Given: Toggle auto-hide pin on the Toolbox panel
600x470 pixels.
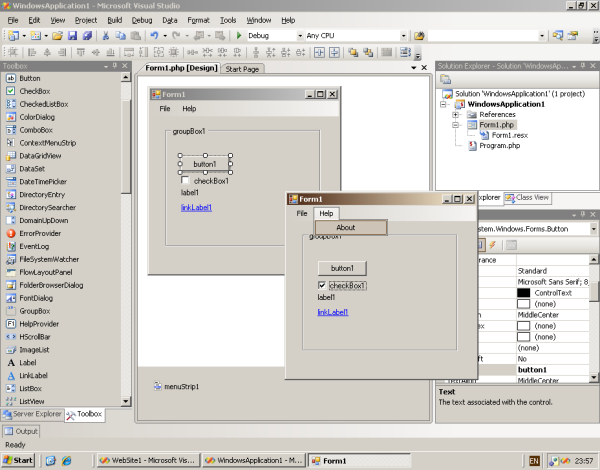Looking at the screenshot, I should pos(115,66).
